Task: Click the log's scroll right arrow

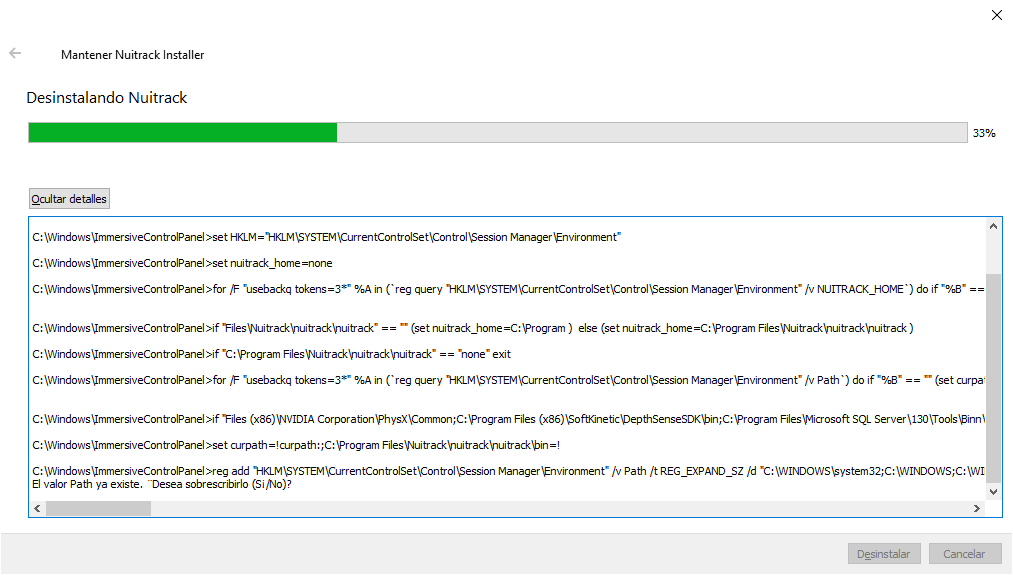Action: (977, 508)
